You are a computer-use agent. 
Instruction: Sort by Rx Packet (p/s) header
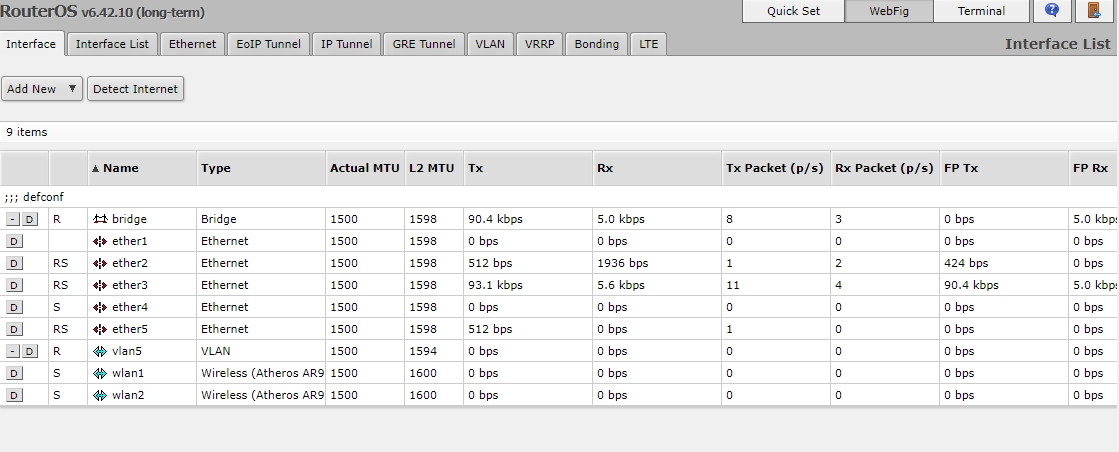[x=884, y=169]
